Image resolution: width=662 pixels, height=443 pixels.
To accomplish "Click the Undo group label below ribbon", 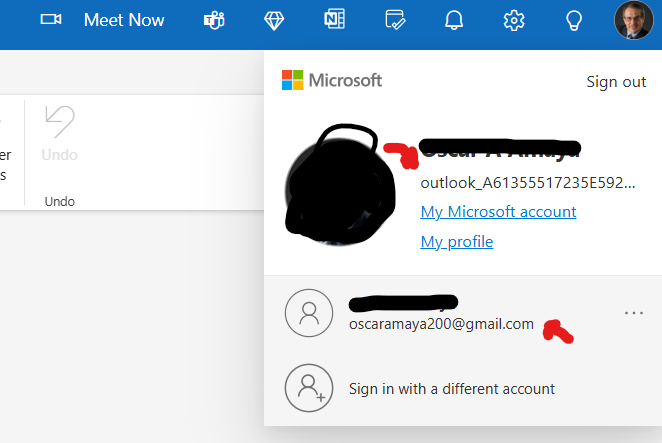I will tap(60, 201).
